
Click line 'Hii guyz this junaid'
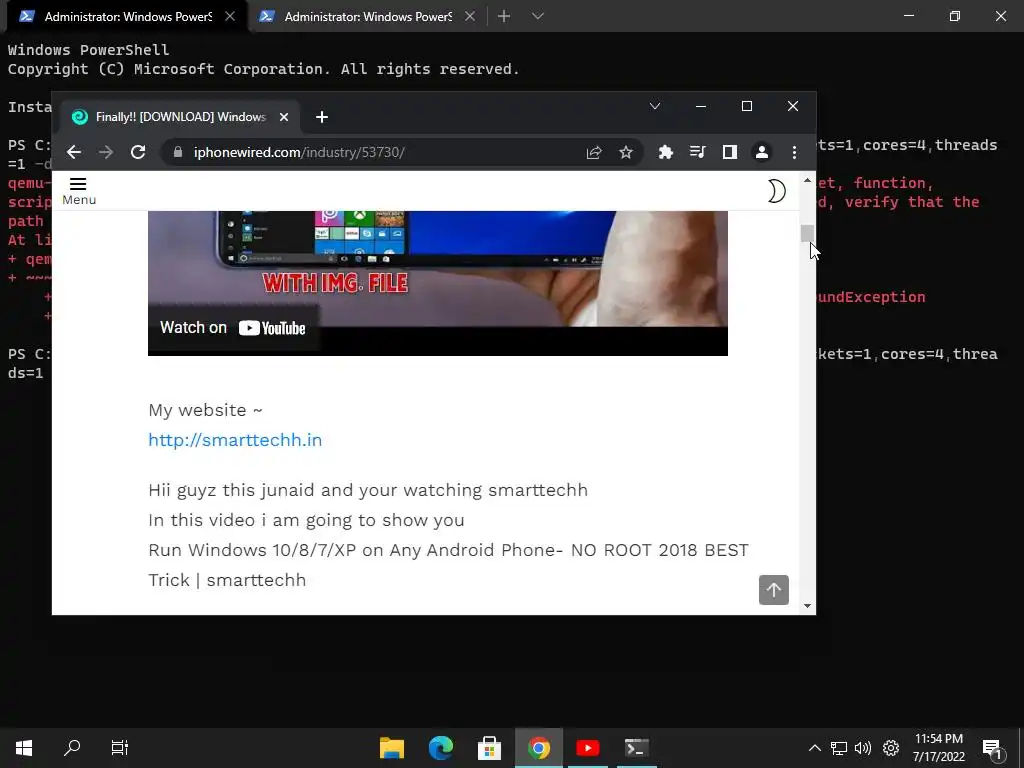click(x=368, y=490)
